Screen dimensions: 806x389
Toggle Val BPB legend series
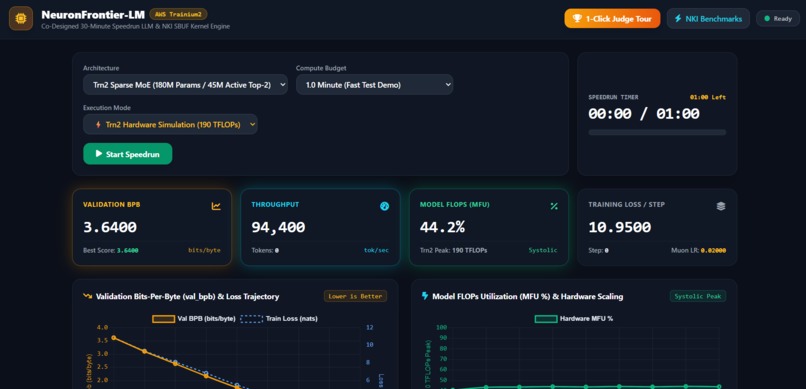tap(194, 319)
